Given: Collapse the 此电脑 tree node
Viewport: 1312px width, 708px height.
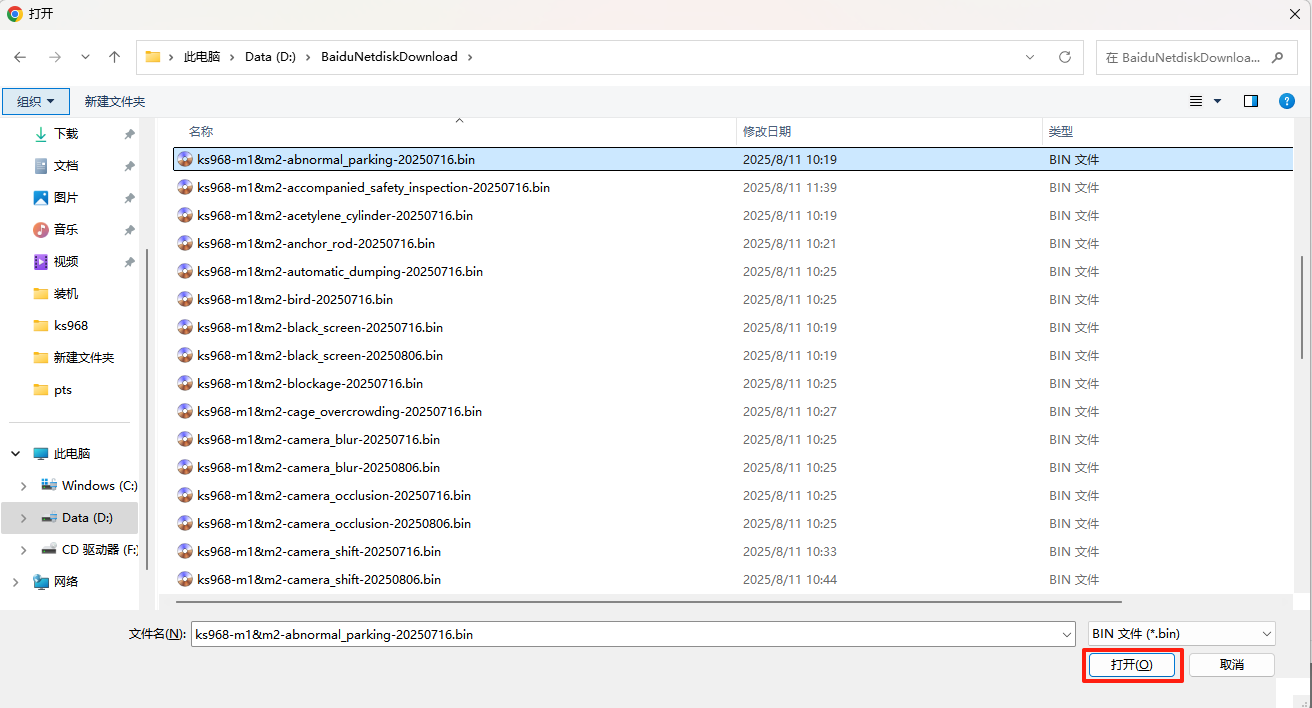Looking at the screenshot, I should tap(16, 453).
